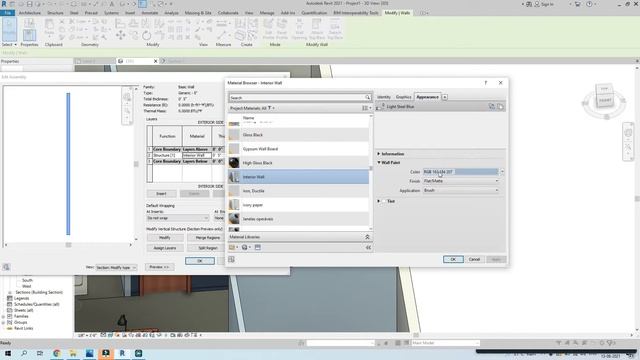Open the Annotate ribbon tab

(x=150, y=13)
